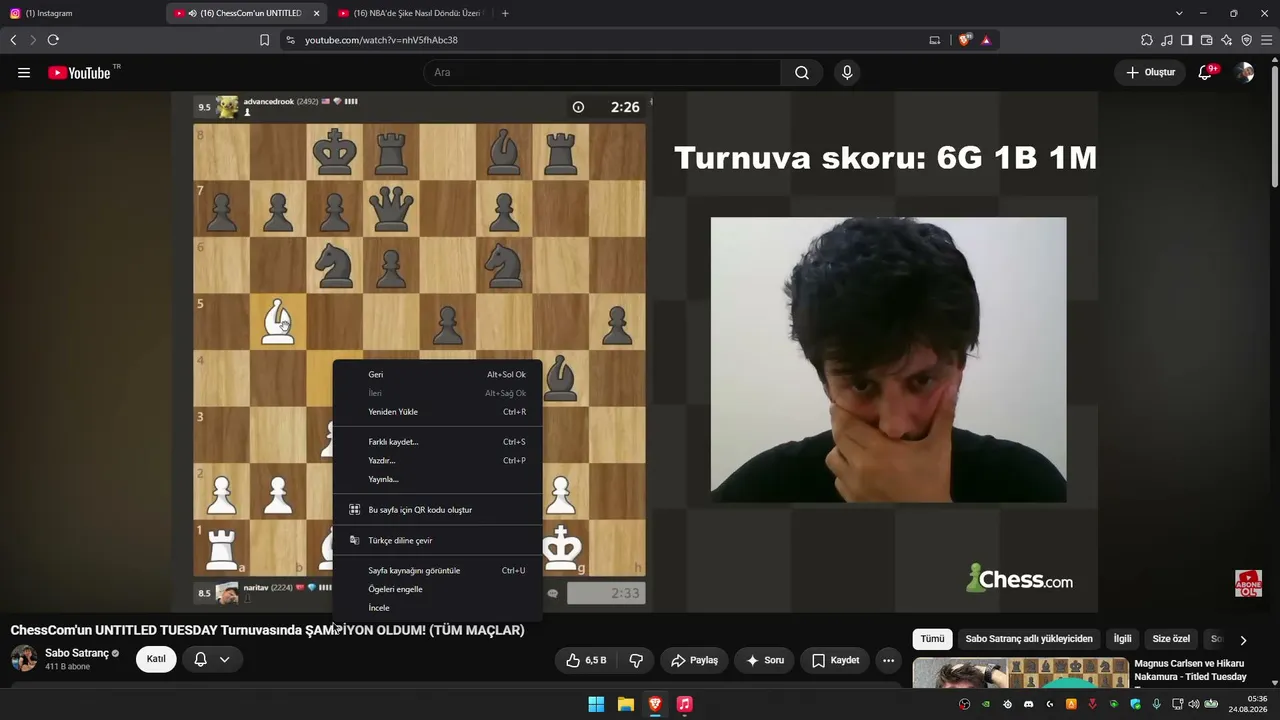
Task: Expand the notification options chevron beside bell
Action: pos(225,659)
